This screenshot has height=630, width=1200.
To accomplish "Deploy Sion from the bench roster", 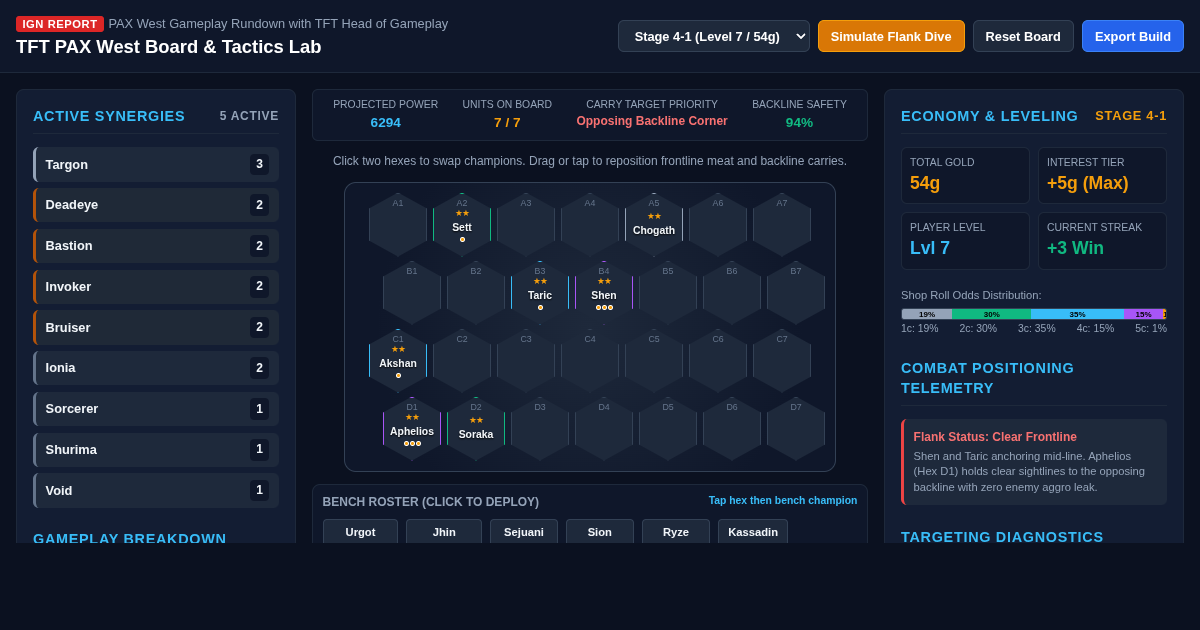I will (x=600, y=531).
